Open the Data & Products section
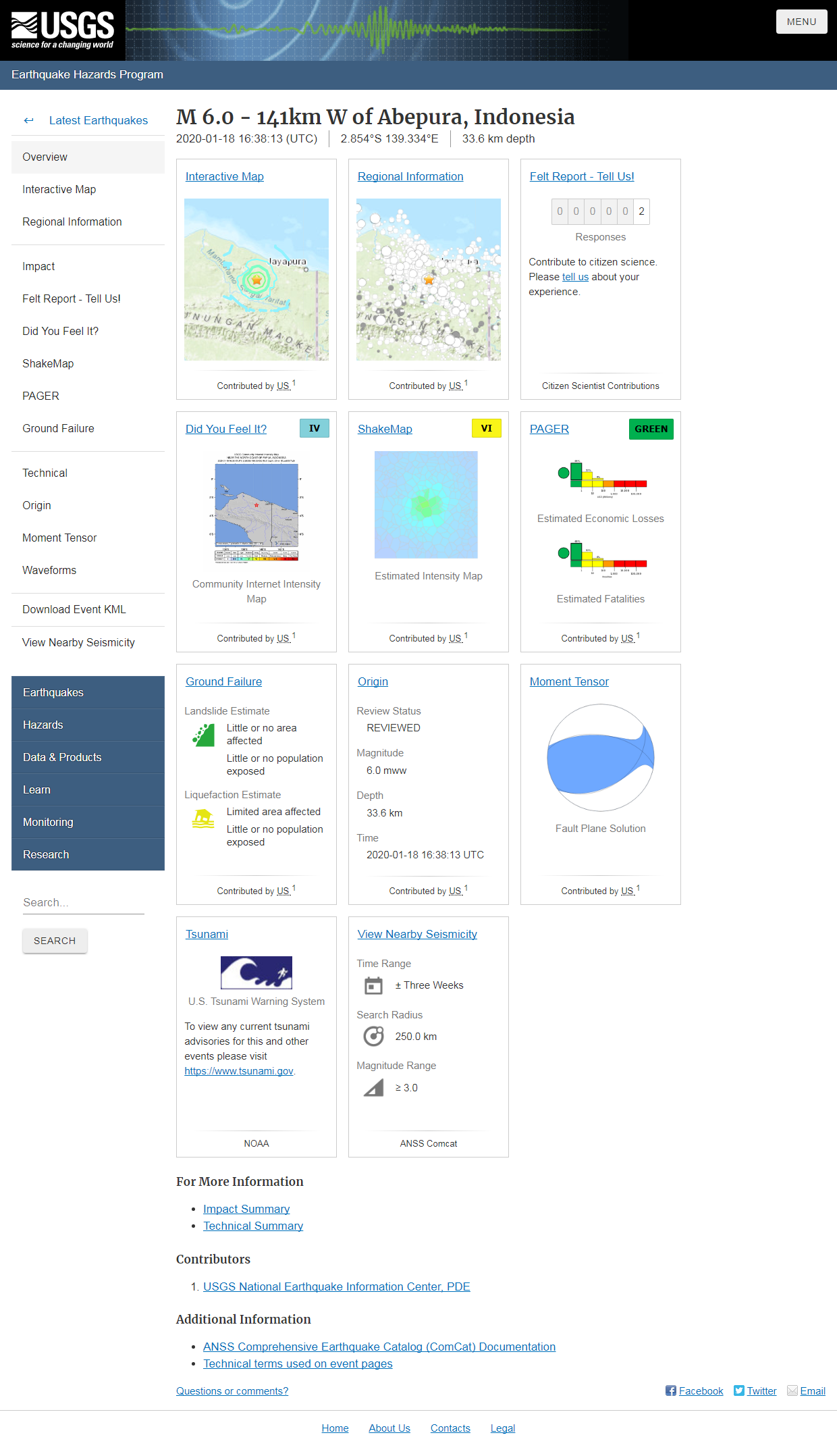This screenshot has height=1456, width=837. pos(62,757)
